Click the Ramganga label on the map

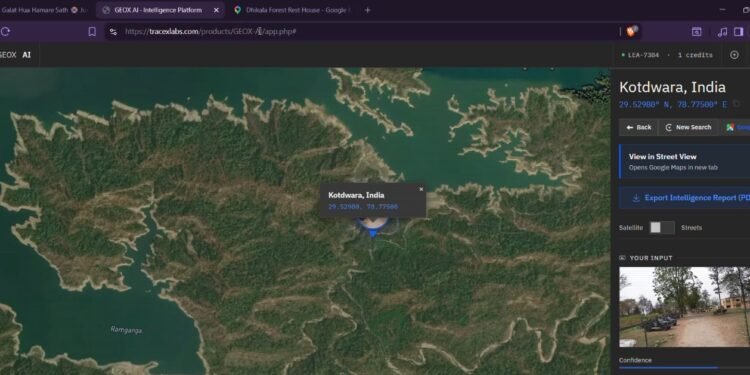[x=126, y=330]
